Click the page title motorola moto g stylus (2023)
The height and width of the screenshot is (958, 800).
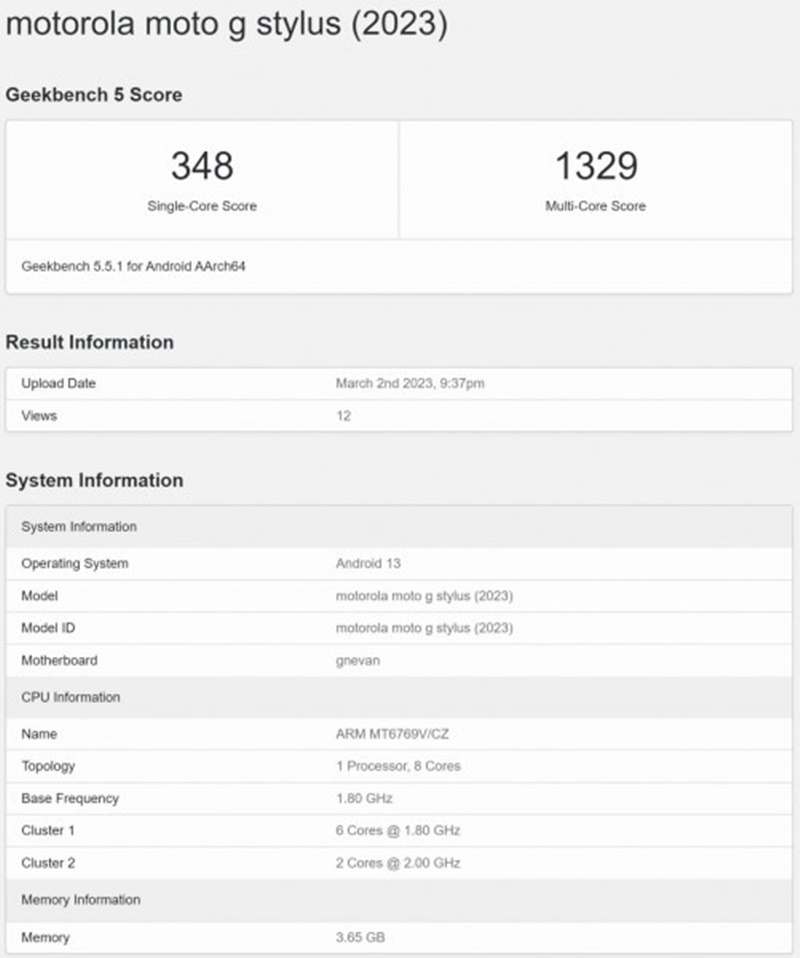tap(226, 24)
